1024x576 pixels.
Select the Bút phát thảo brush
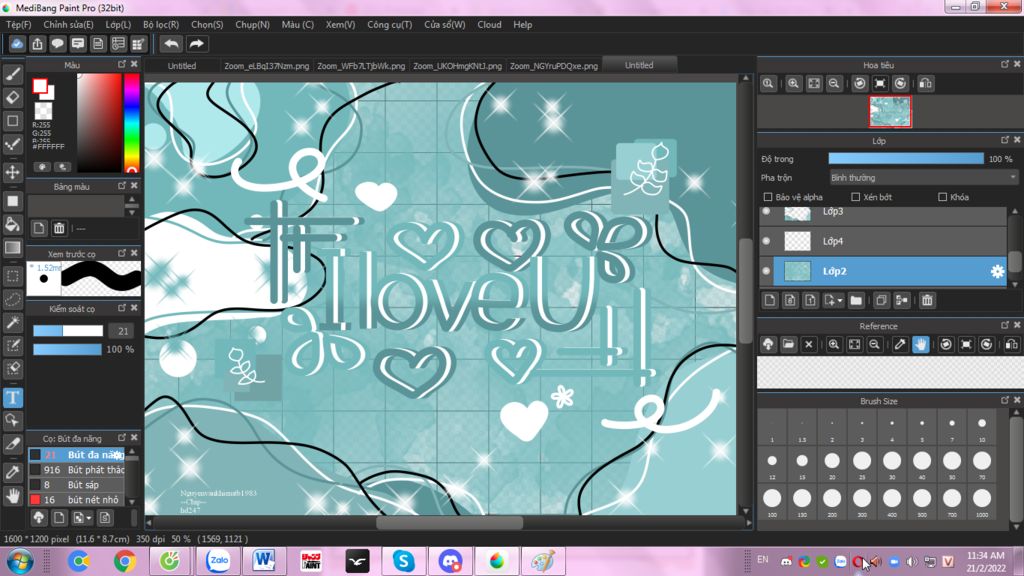76,470
